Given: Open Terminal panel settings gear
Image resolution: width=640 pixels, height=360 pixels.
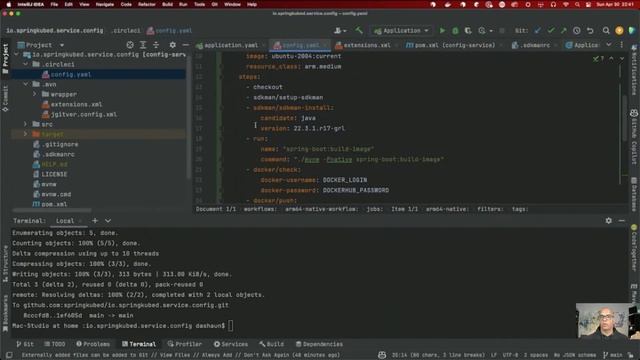Looking at the screenshot, I should (609, 220).
